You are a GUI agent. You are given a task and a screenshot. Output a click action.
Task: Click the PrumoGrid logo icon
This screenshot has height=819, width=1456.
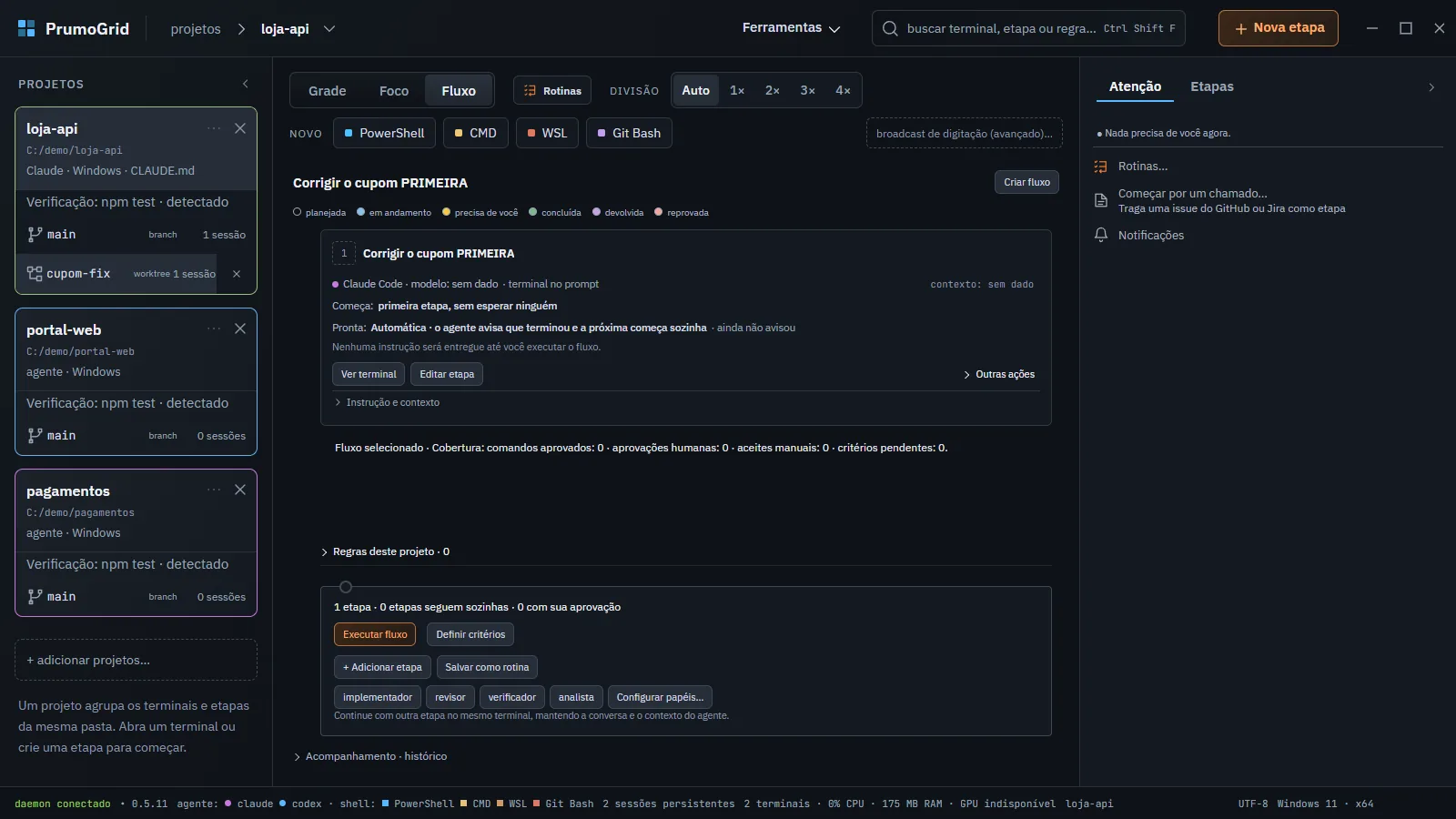[26, 28]
